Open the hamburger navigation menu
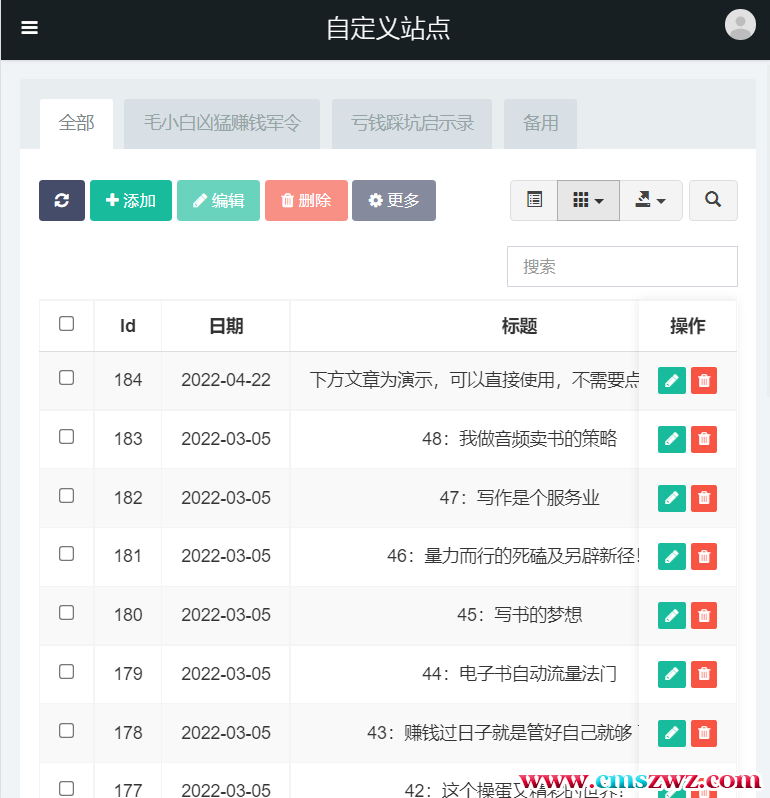The width and height of the screenshot is (770, 798). pos(29,28)
